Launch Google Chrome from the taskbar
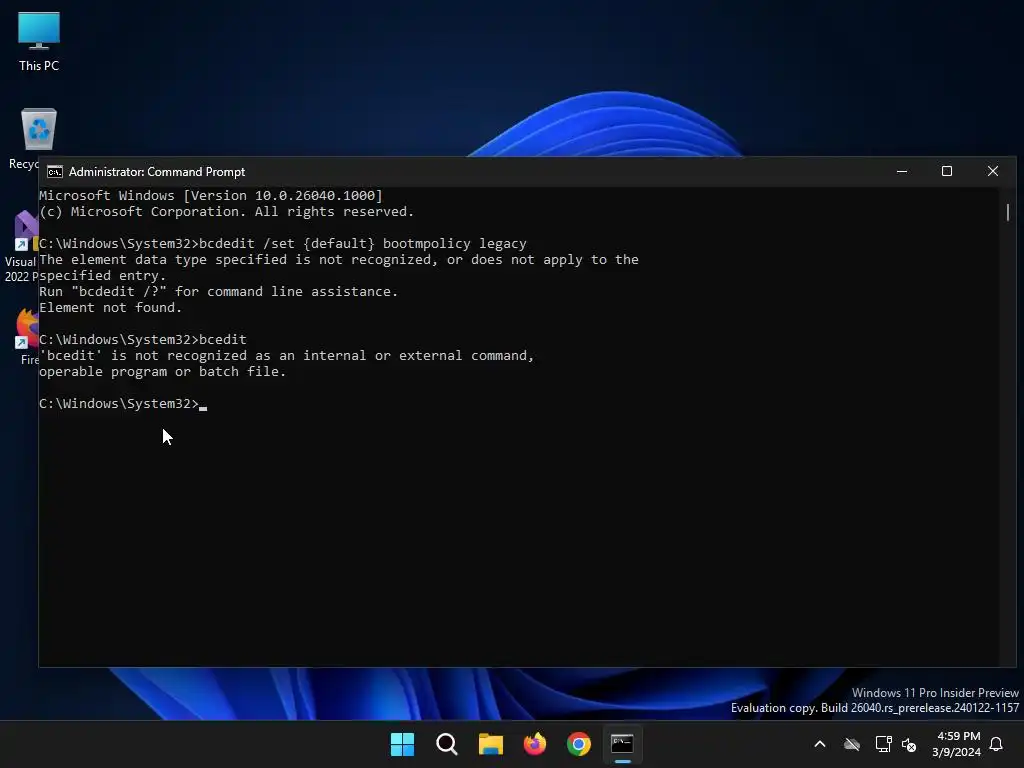This screenshot has width=1024, height=768. pyautogui.click(x=579, y=744)
